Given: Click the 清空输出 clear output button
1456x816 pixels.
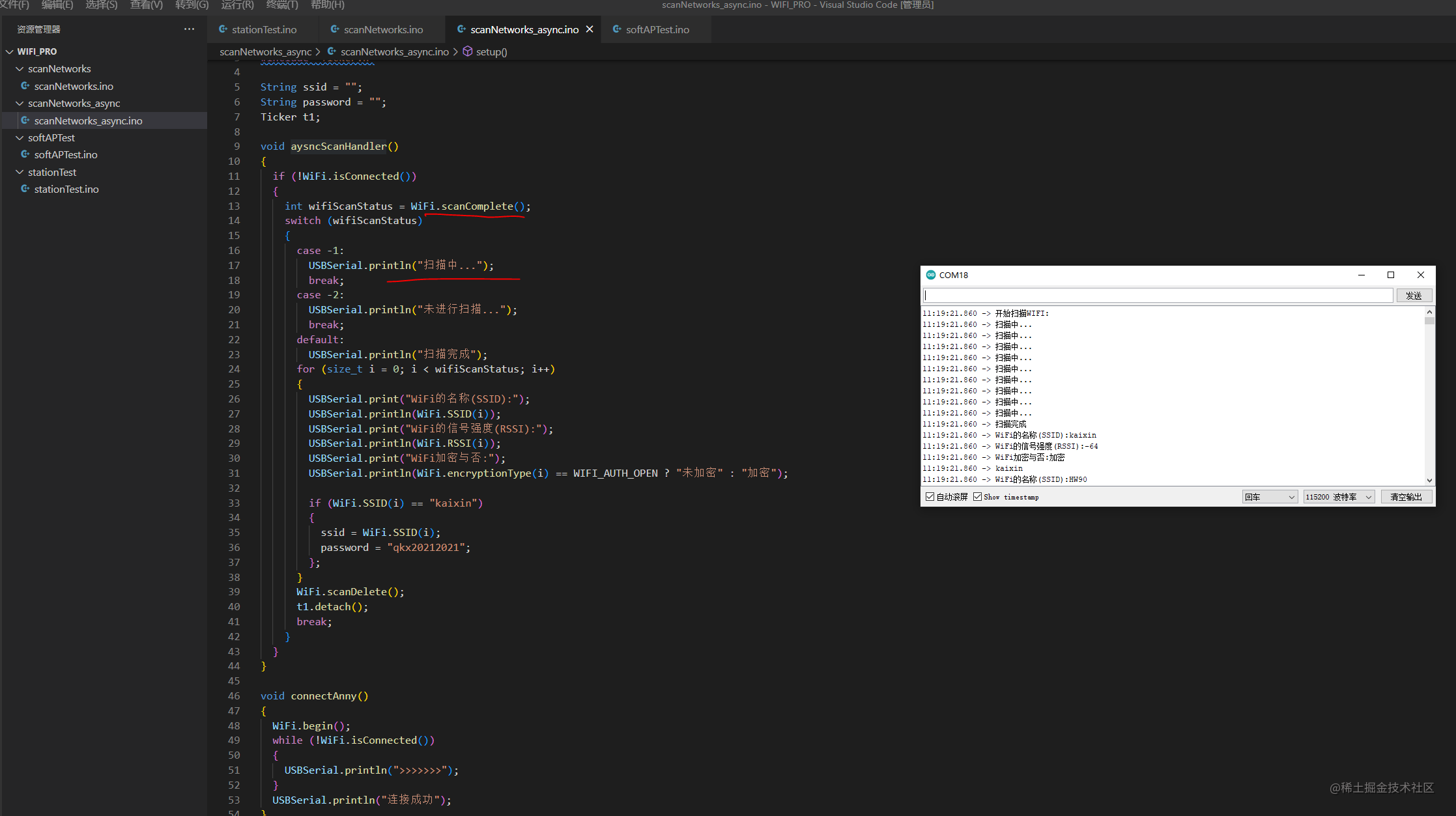Looking at the screenshot, I should tap(1406, 497).
